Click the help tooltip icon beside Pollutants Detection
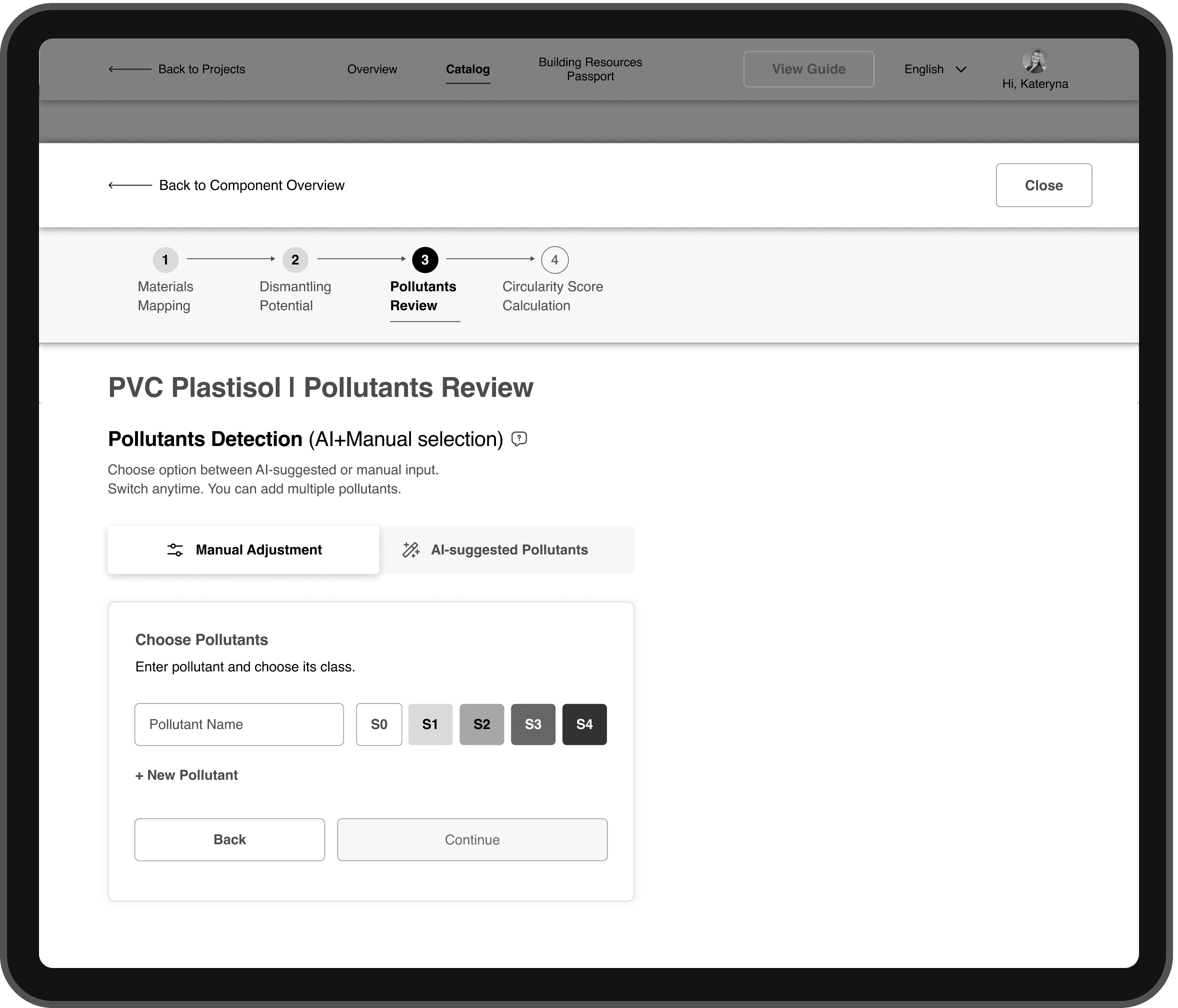Image resolution: width=1178 pixels, height=1008 pixels. click(x=519, y=439)
